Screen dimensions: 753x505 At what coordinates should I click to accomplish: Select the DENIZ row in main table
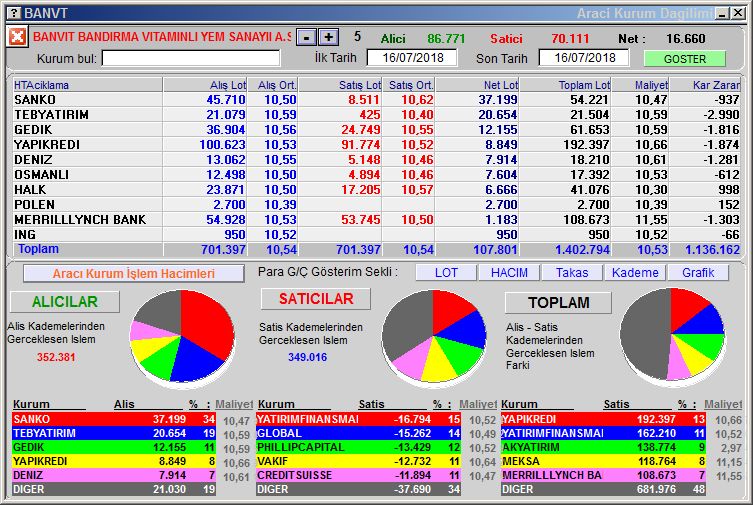click(x=376, y=159)
